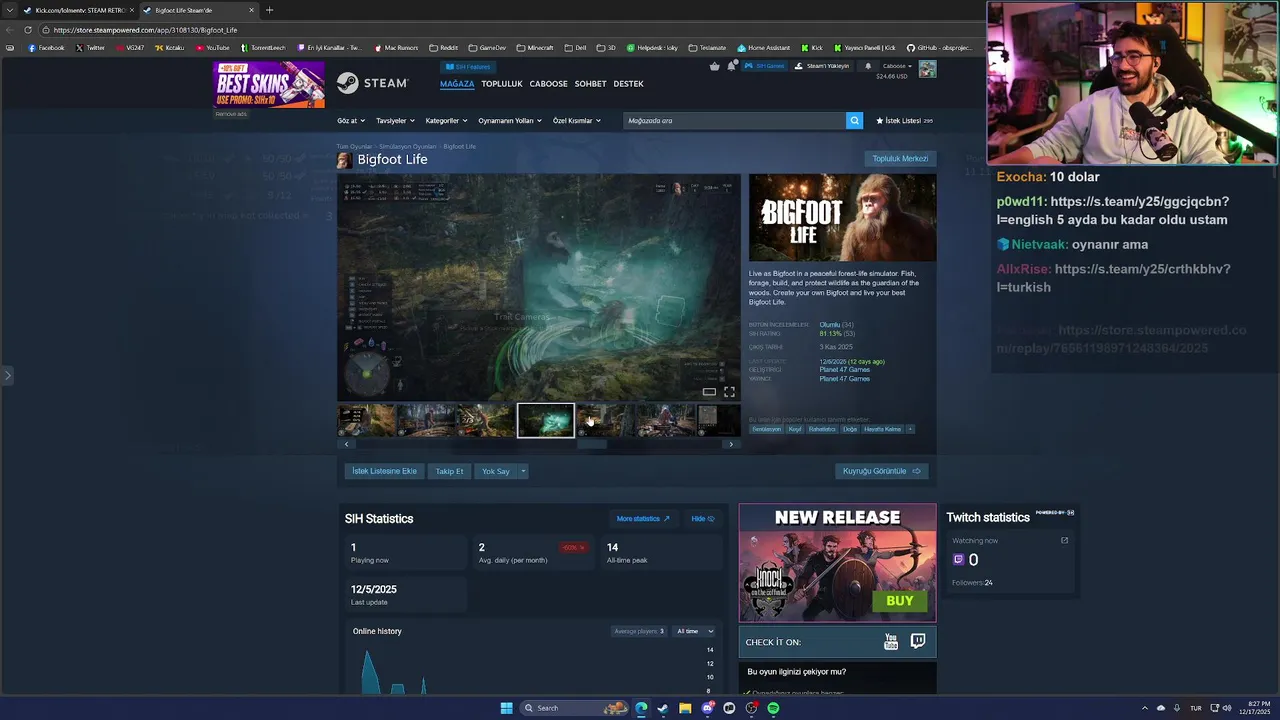Select the highlighted teal screenshot thumbnail
Viewport: 1280px width, 720px height.
pyautogui.click(x=546, y=420)
